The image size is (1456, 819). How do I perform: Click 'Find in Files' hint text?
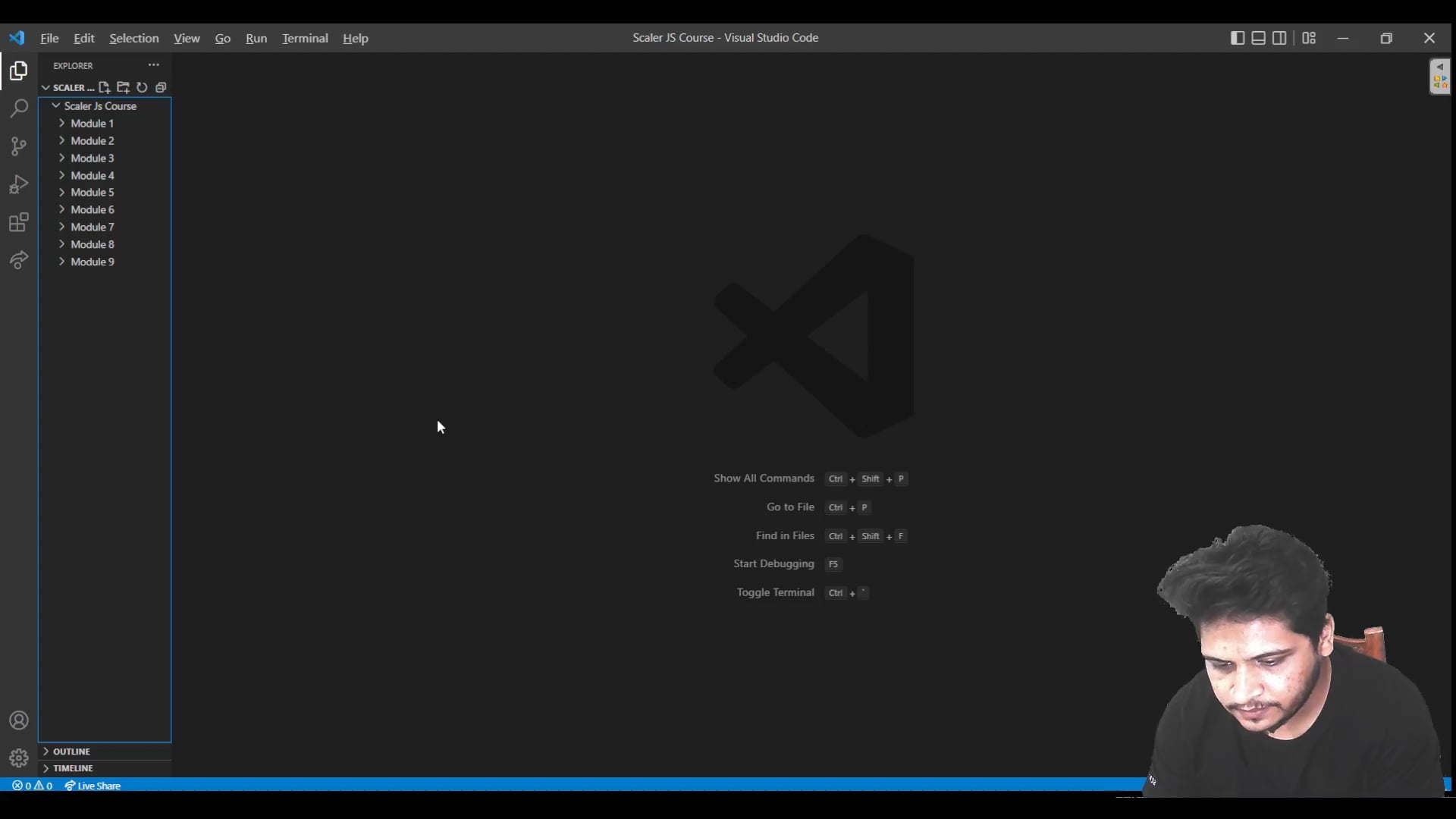click(x=785, y=536)
